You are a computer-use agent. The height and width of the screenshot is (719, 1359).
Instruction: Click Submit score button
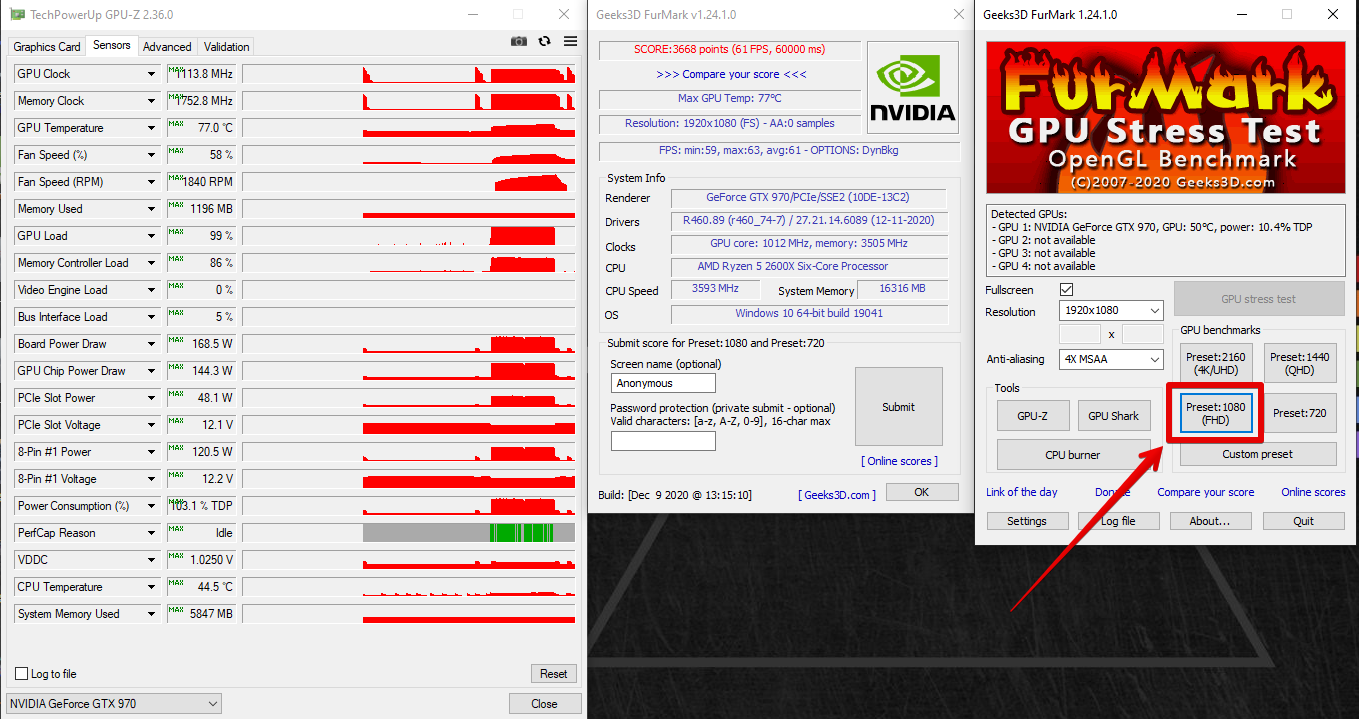898,407
